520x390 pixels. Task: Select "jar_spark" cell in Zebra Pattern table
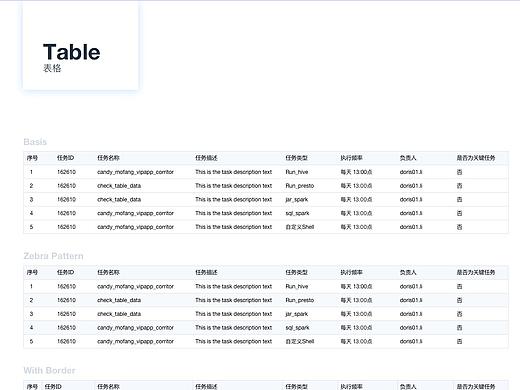pos(297,314)
